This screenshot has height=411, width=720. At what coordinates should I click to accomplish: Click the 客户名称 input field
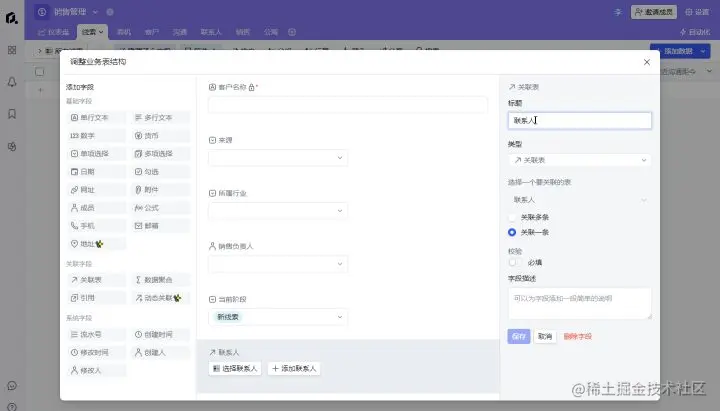348,105
